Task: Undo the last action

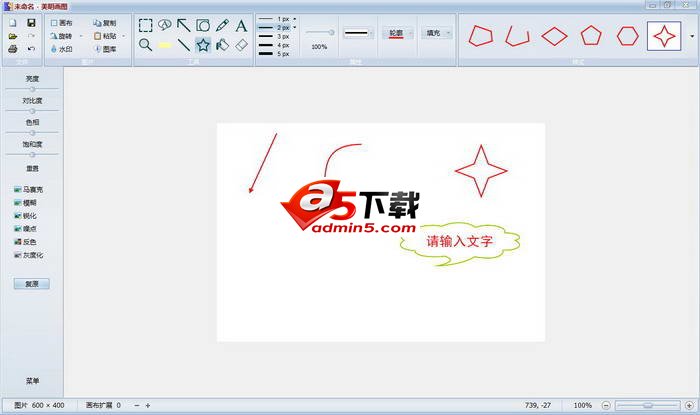Action: pos(31,49)
